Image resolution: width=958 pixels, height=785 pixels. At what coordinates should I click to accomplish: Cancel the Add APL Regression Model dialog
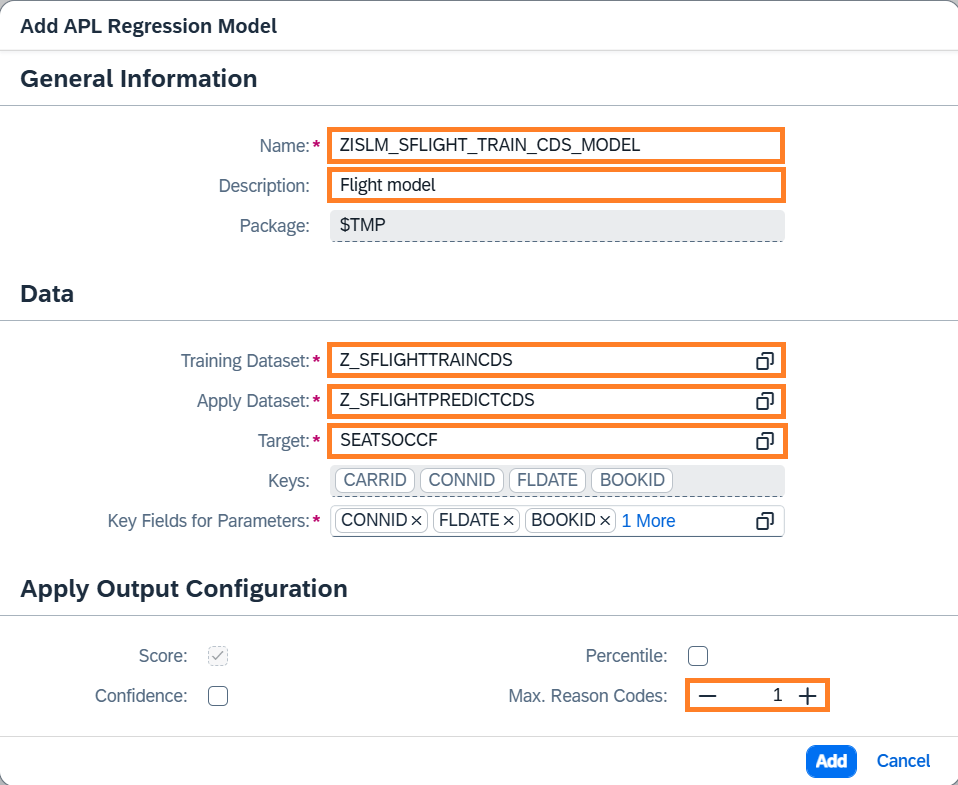pos(903,761)
